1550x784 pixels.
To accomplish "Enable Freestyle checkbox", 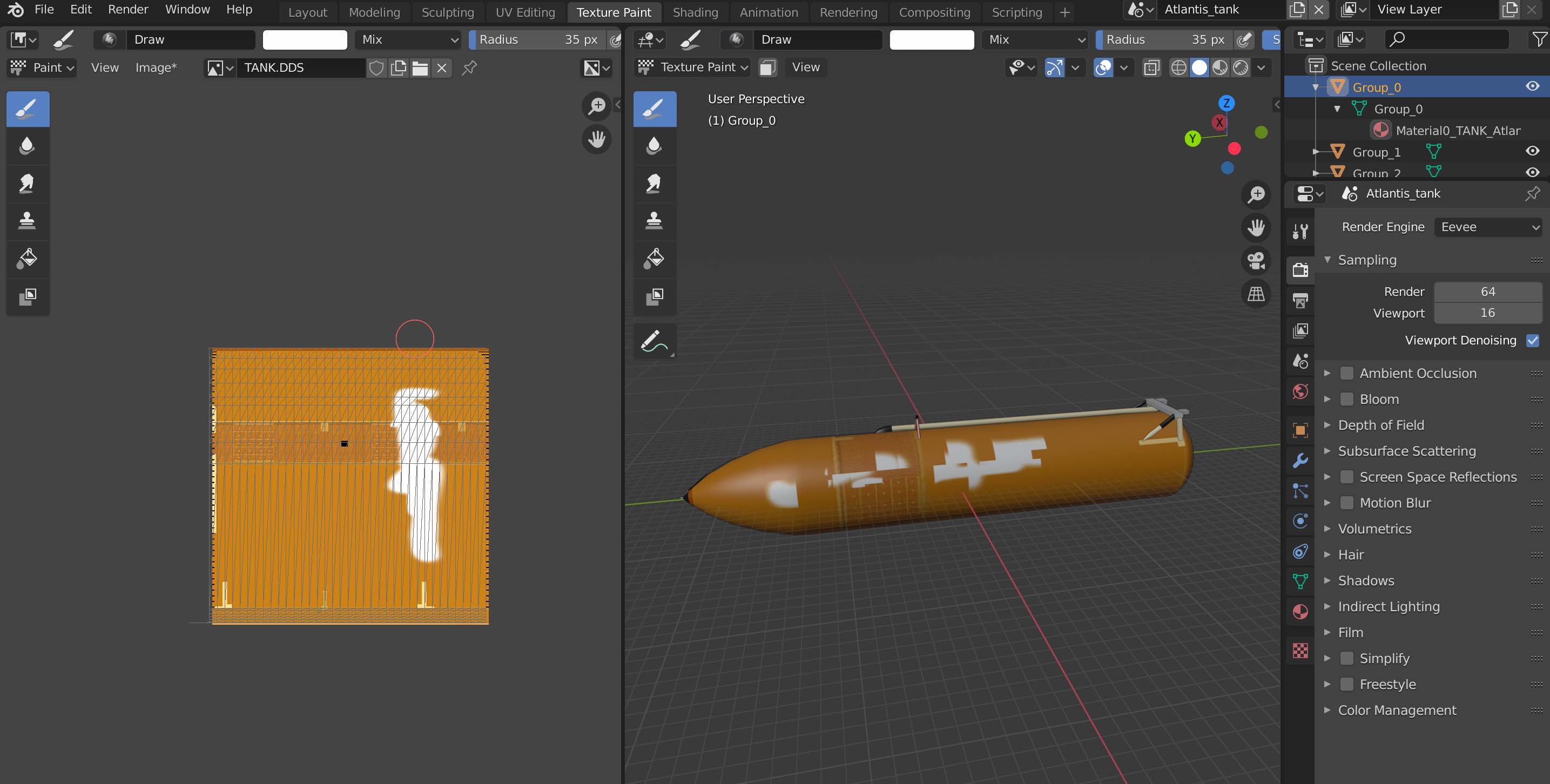I will [1346, 685].
